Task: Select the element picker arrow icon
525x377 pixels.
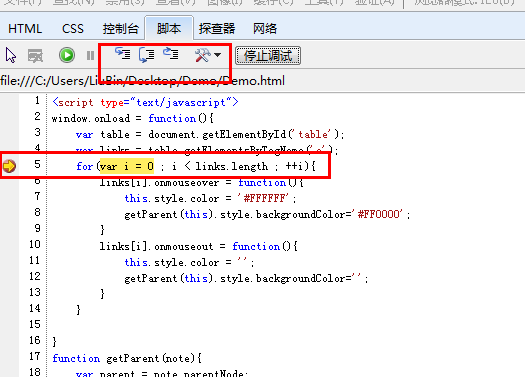Action: coord(11,55)
